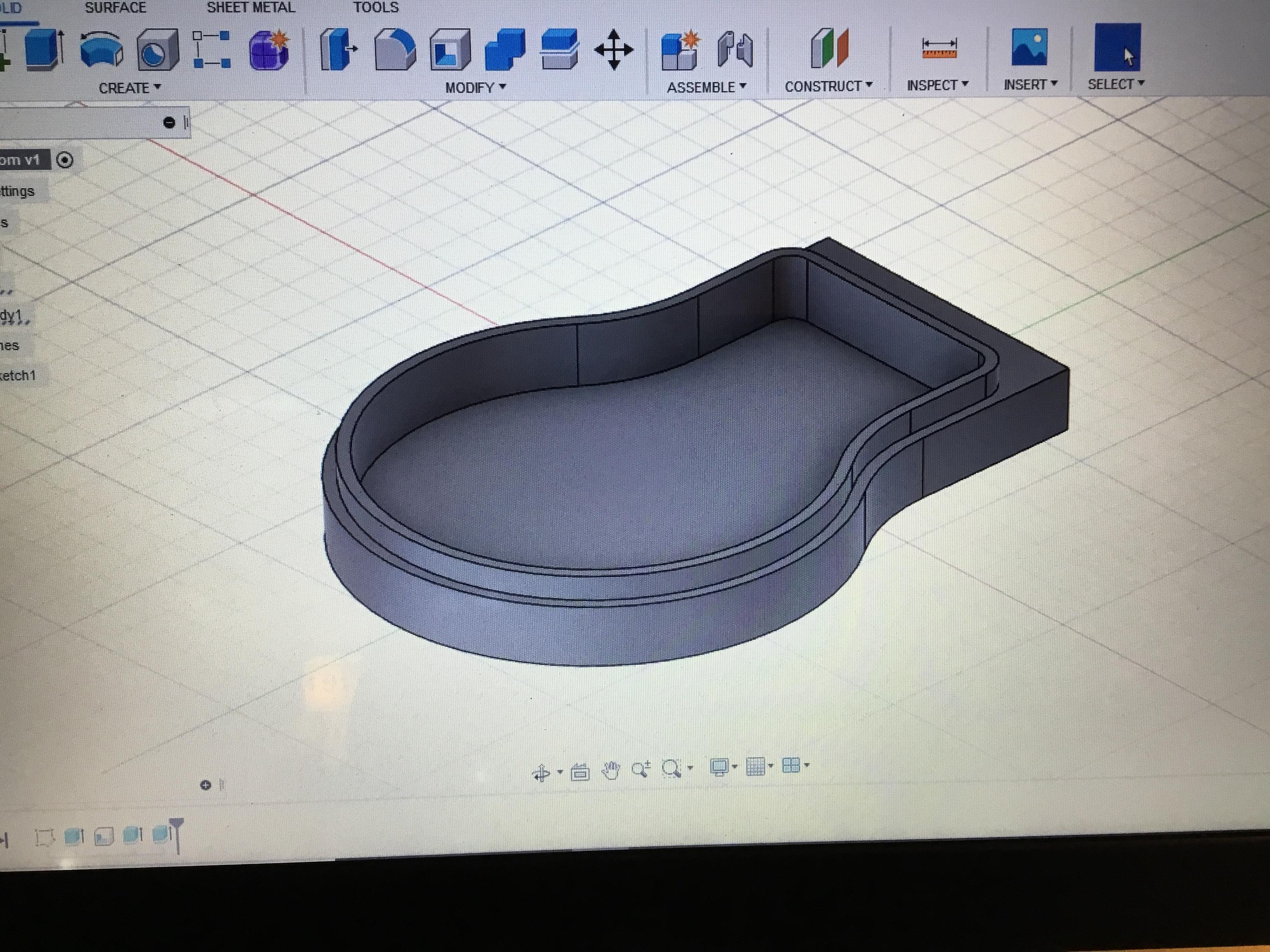Screen dimensions: 1270x952
Task: Click the Orbit navigation icon
Action: pos(541,773)
